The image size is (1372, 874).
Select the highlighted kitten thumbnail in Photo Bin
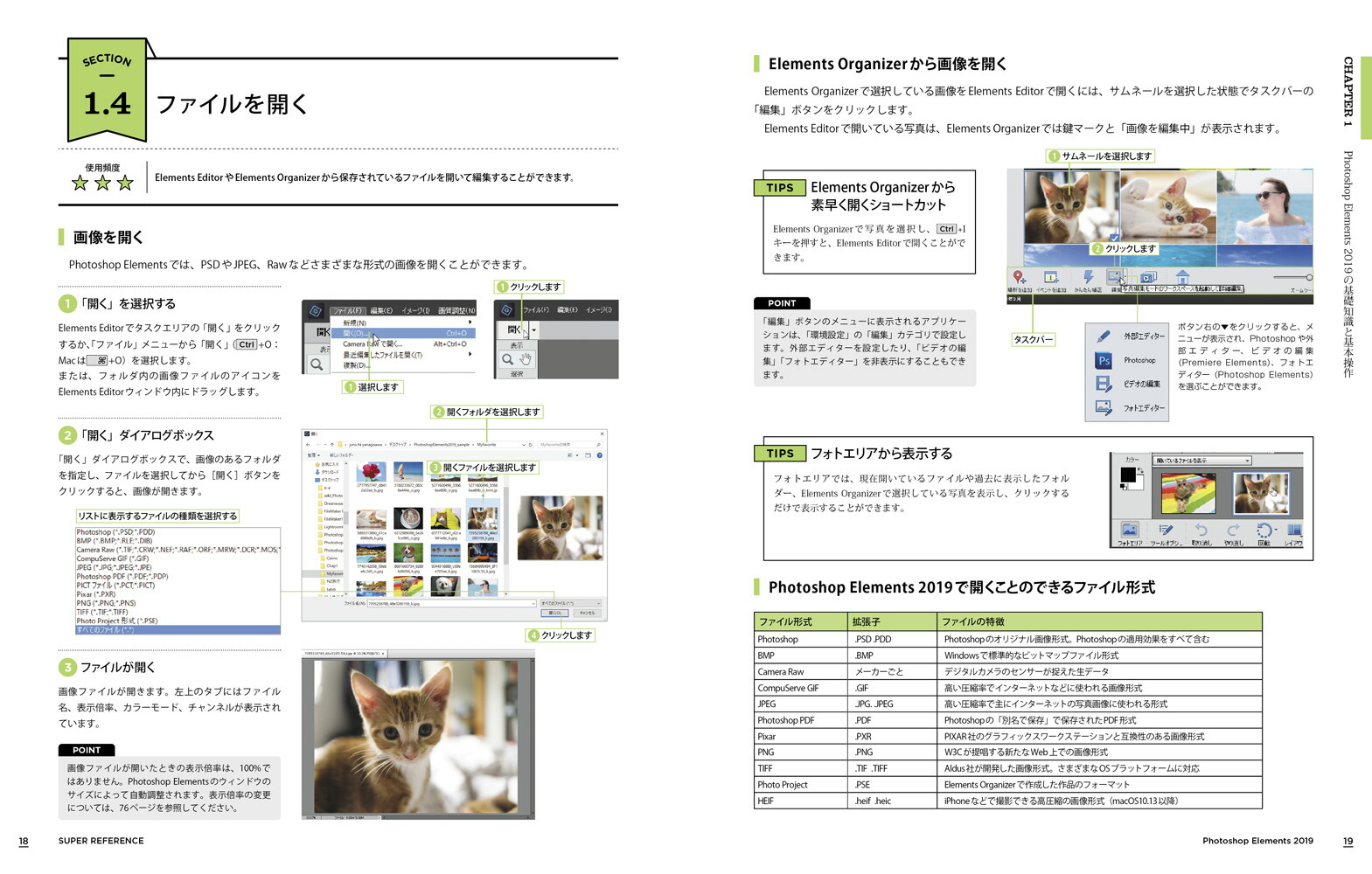pyautogui.click(x=1261, y=493)
